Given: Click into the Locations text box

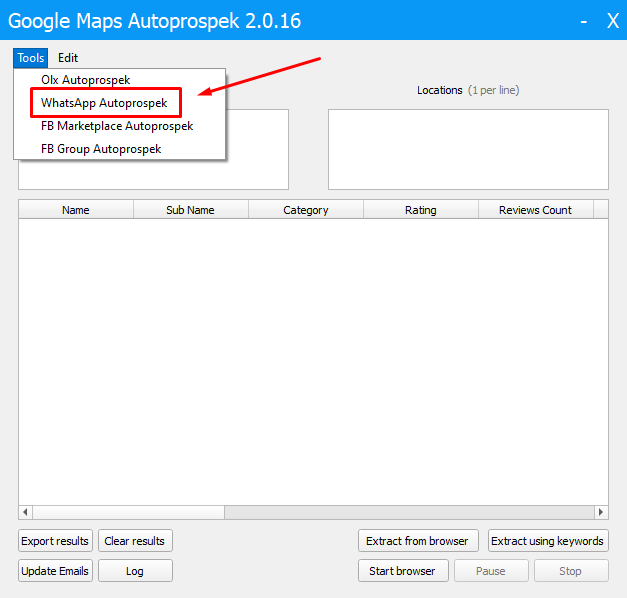Looking at the screenshot, I should 468,149.
